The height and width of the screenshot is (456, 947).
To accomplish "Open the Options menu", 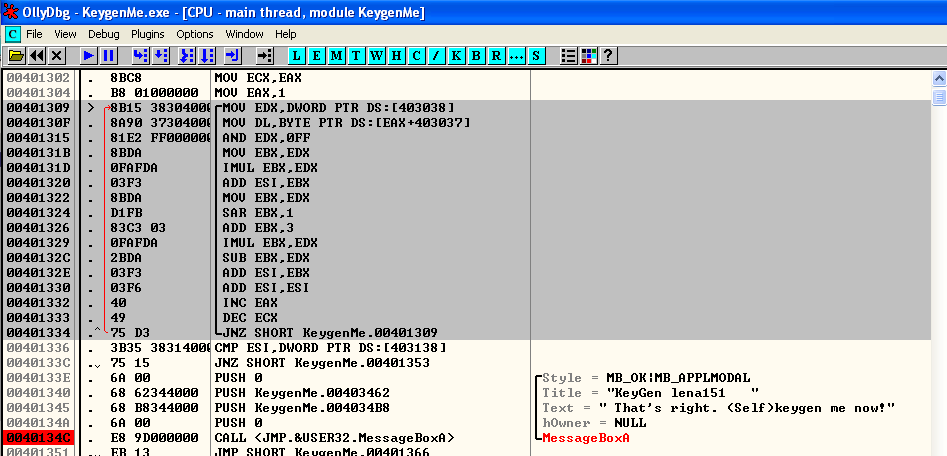I will (x=194, y=34).
